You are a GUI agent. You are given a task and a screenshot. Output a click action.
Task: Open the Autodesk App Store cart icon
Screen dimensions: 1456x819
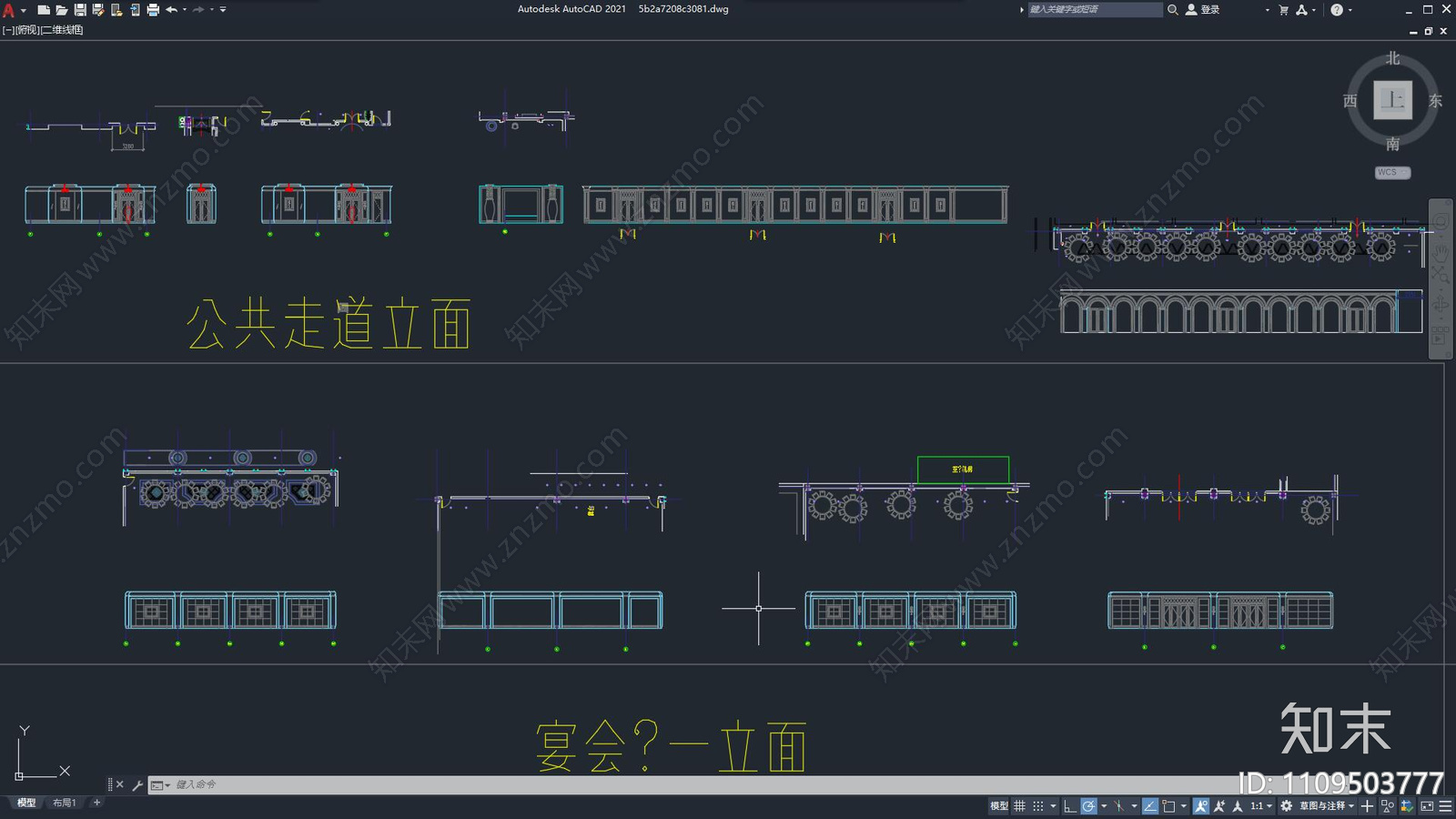(x=1283, y=10)
